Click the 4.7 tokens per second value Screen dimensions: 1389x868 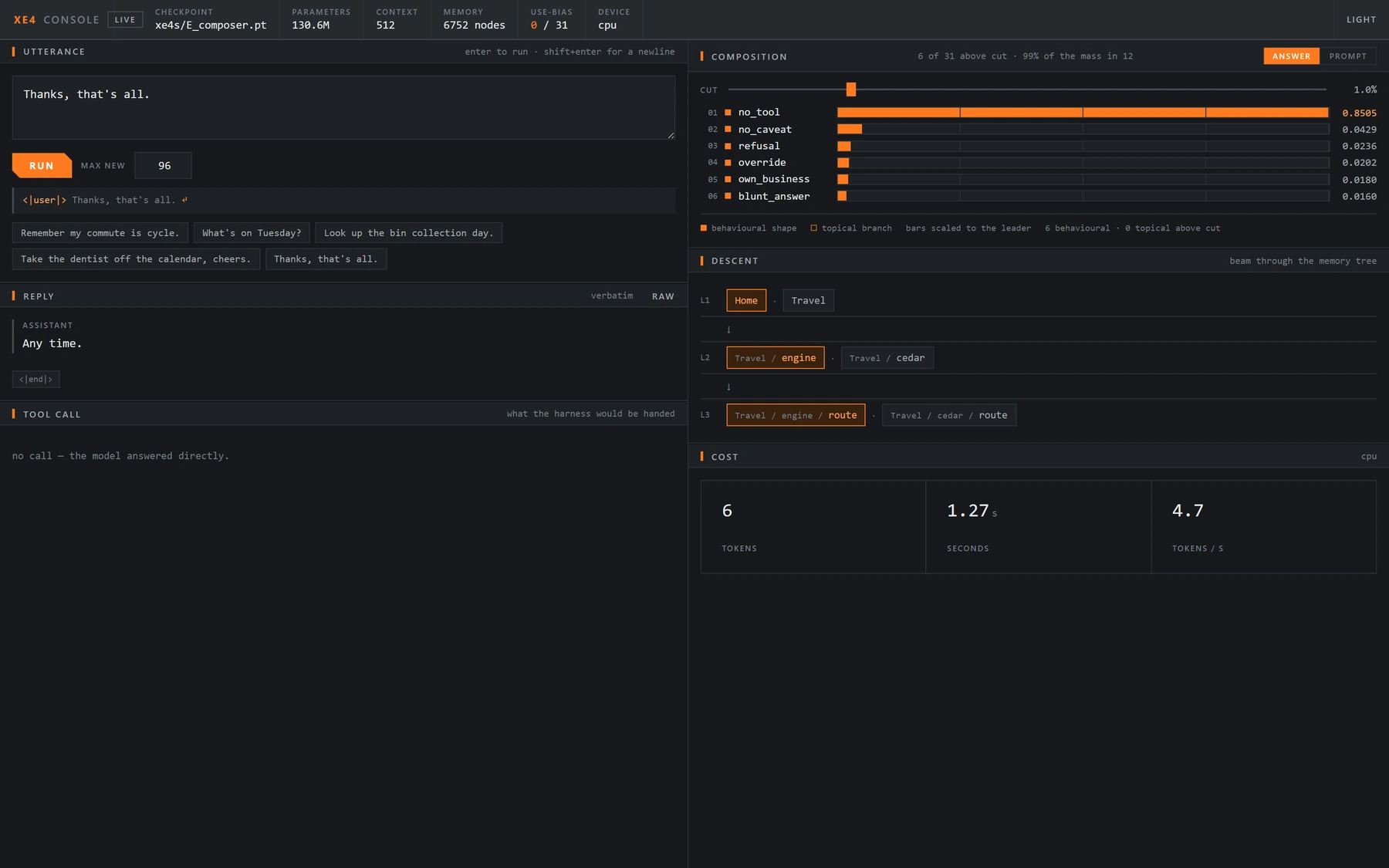(1188, 511)
